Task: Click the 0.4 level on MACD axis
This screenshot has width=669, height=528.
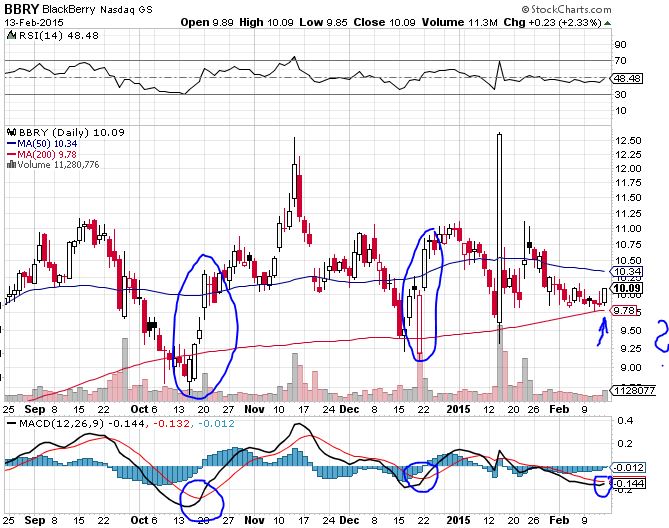Action: pyautogui.click(x=625, y=421)
